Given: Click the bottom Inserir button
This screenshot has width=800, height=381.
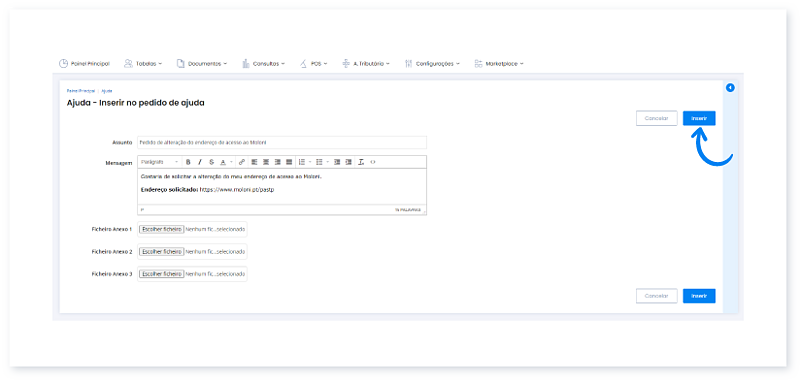Looking at the screenshot, I should (699, 296).
